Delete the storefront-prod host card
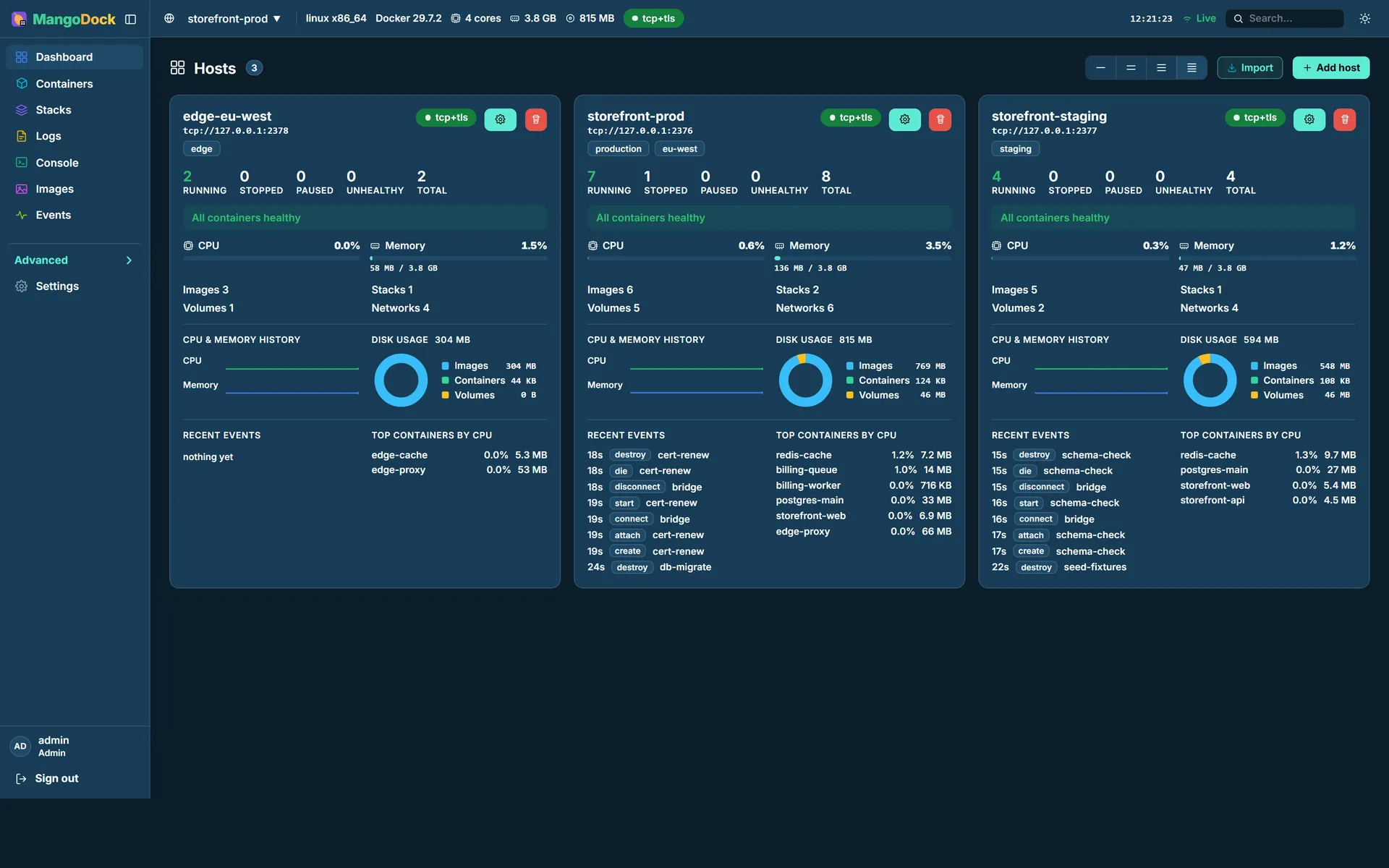The height and width of the screenshot is (868, 1389). pyautogui.click(x=940, y=119)
